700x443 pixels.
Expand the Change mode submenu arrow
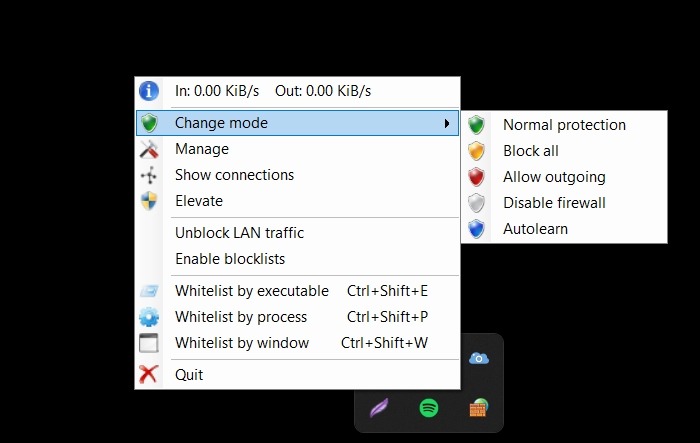[x=446, y=123]
